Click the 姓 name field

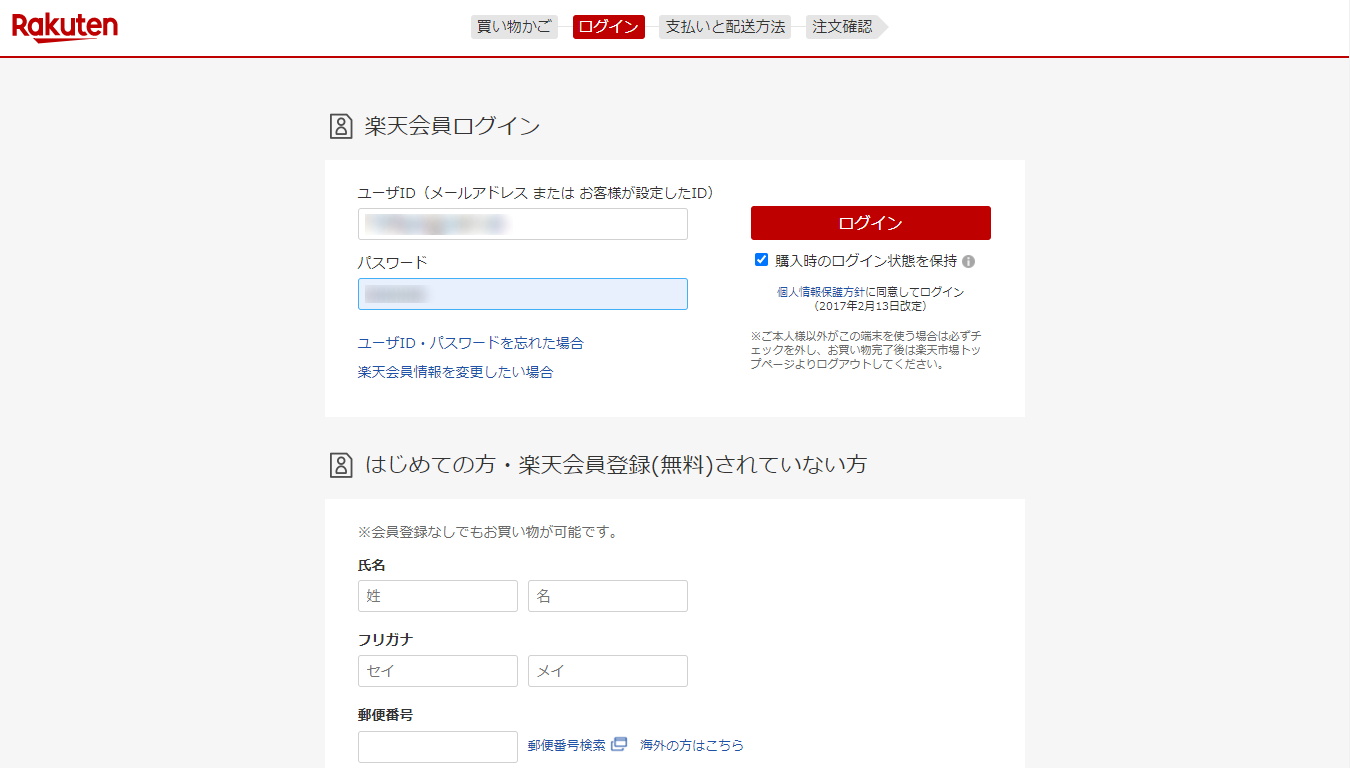coord(438,596)
